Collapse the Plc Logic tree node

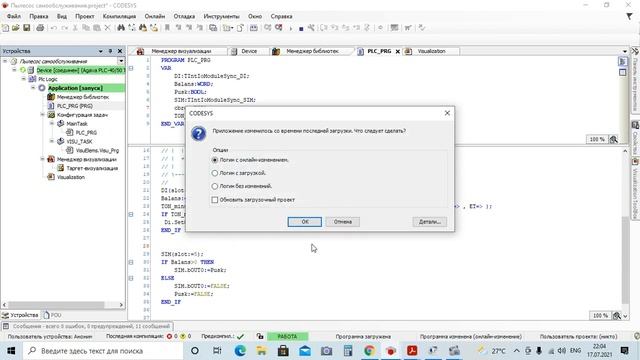[24, 79]
